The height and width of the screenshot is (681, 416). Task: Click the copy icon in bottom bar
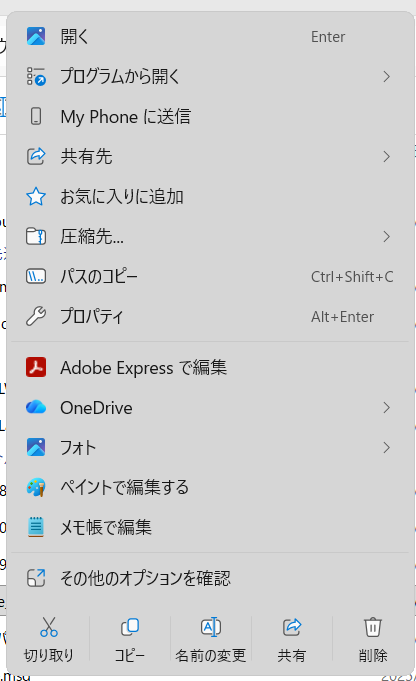pos(129,627)
